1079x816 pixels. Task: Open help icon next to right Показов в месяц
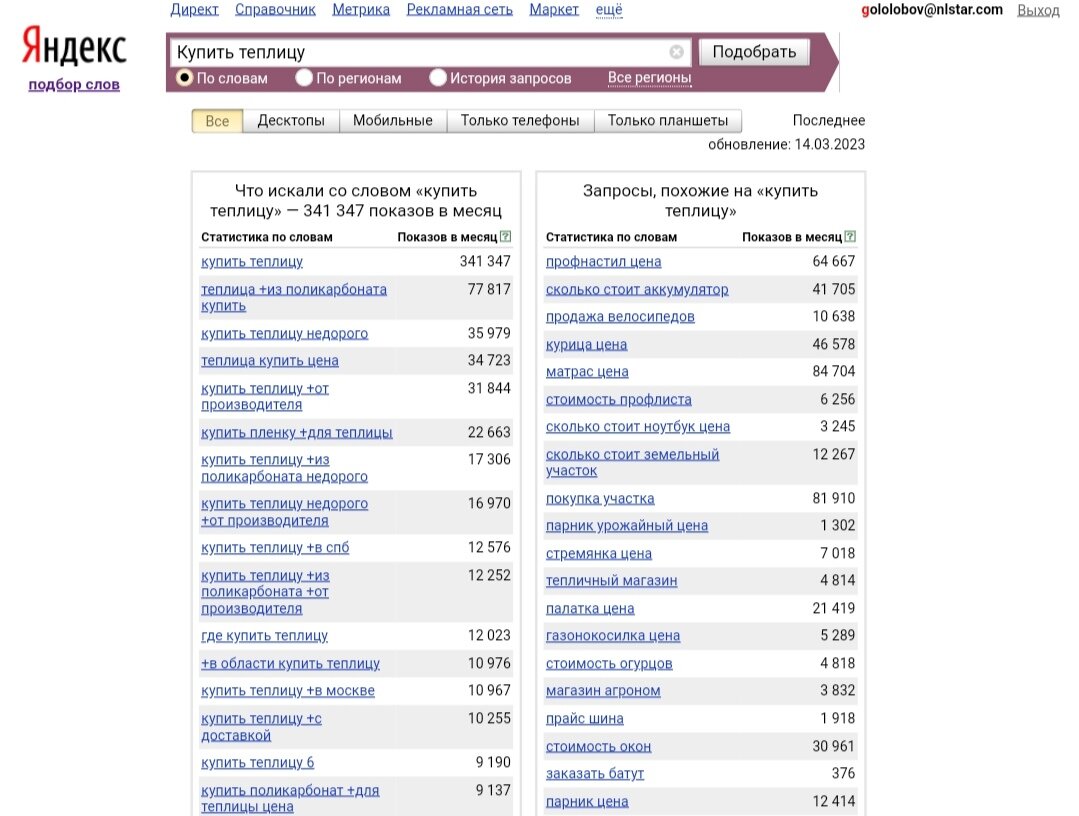[x=851, y=237]
